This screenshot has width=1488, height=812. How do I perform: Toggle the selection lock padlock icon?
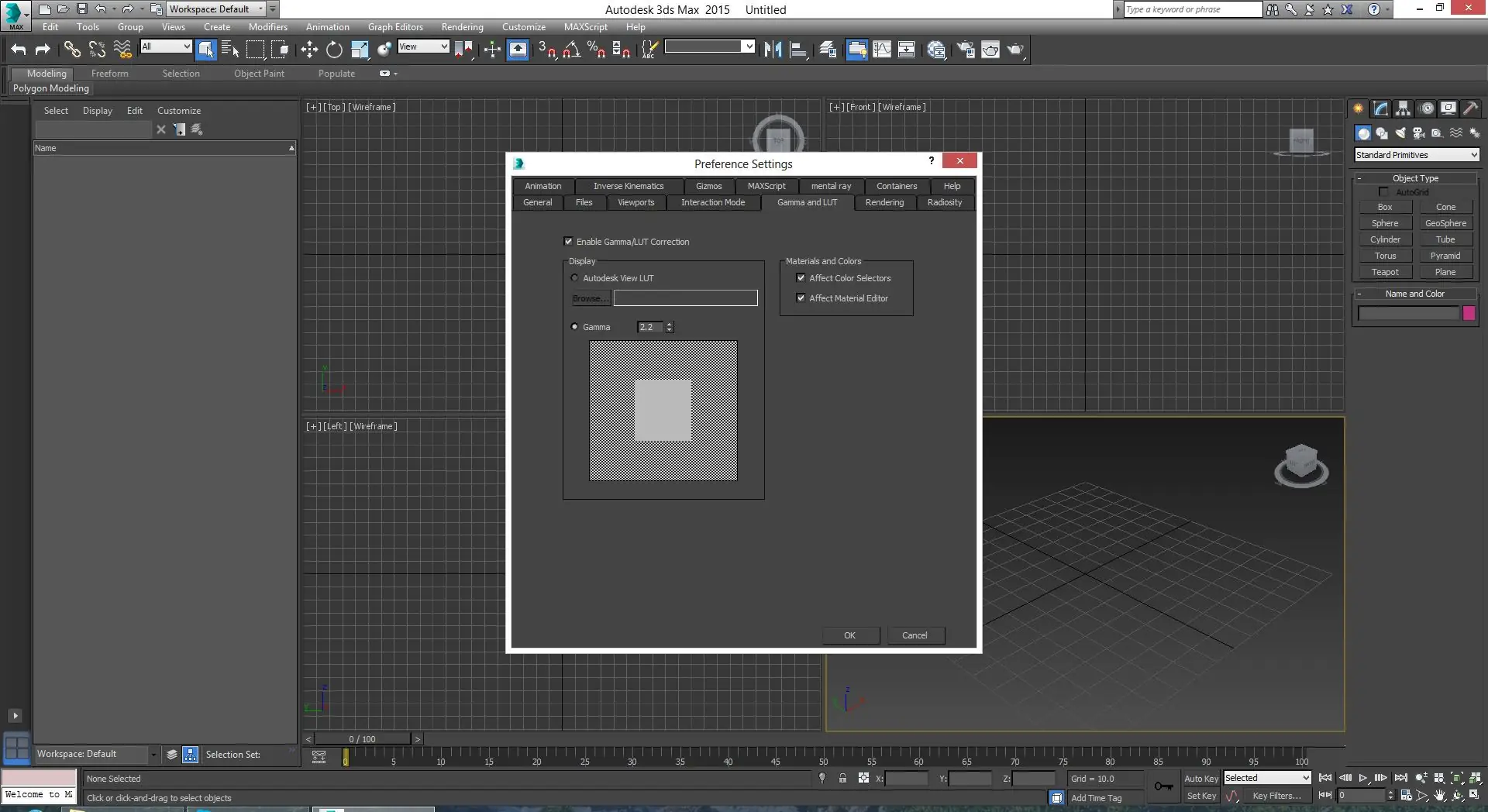pyautogui.click(x=842, y=778)
